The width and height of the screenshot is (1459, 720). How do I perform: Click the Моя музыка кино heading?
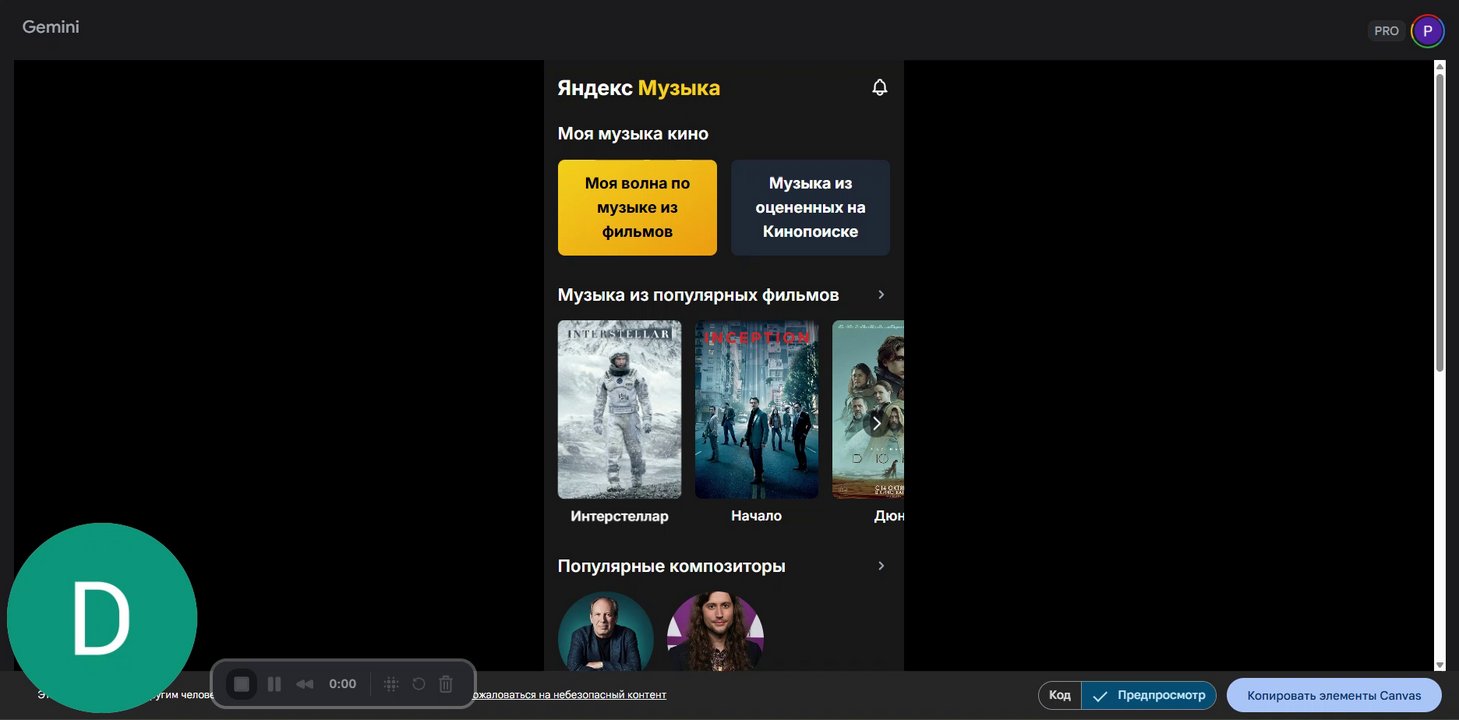pos(633,134)
